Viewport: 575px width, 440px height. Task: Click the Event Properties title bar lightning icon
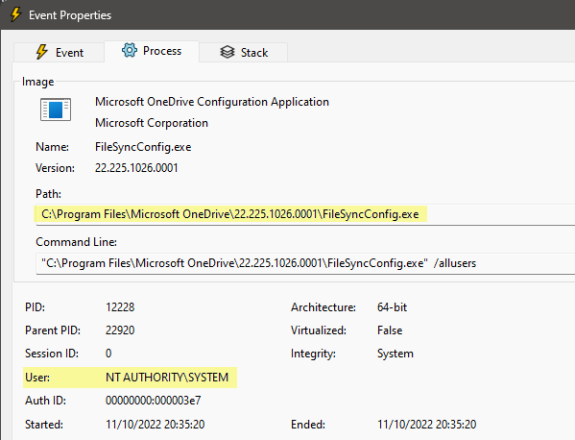15,15
